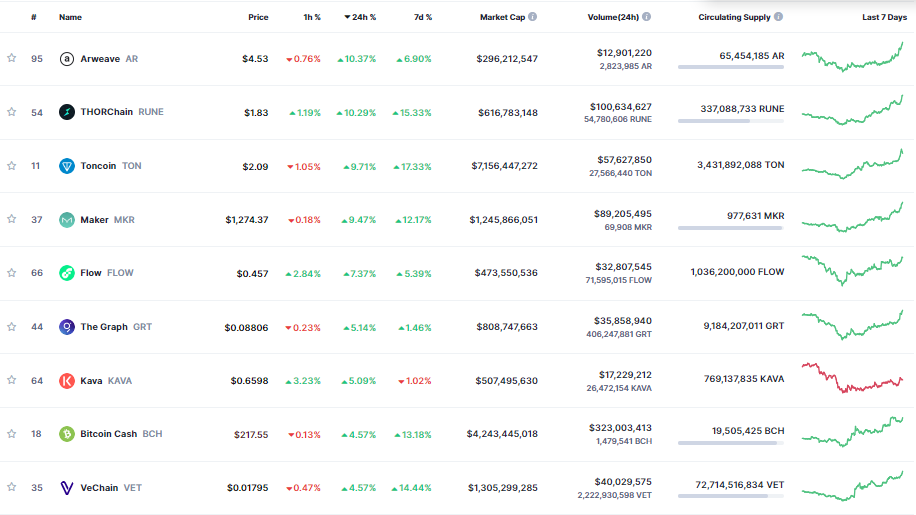Add VeChain to watchlist via star
This screenshot has height=515, width=916.
click(x=12, y=487)
